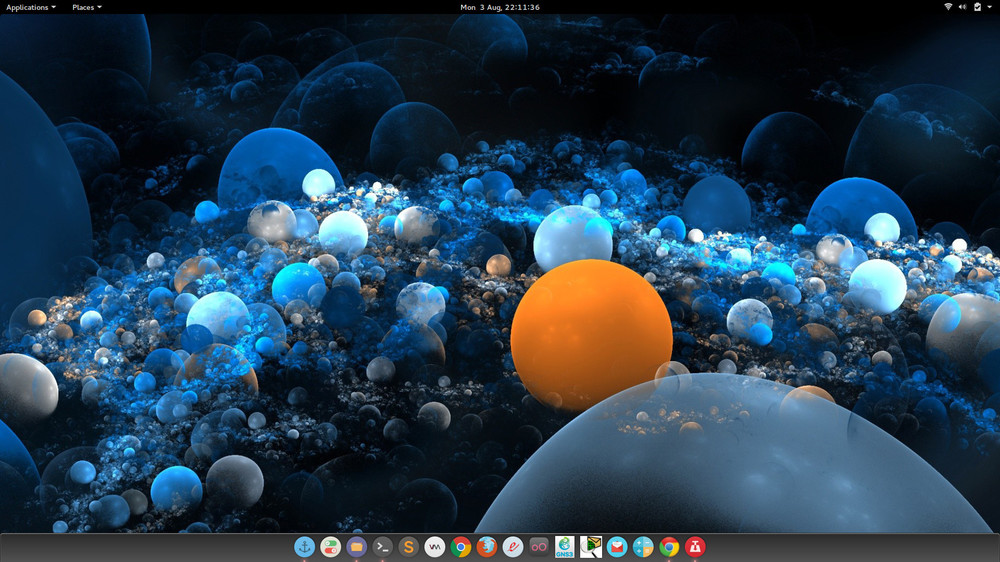
Task: Open the pink double-circle dock icon
Action: [539, 547]
